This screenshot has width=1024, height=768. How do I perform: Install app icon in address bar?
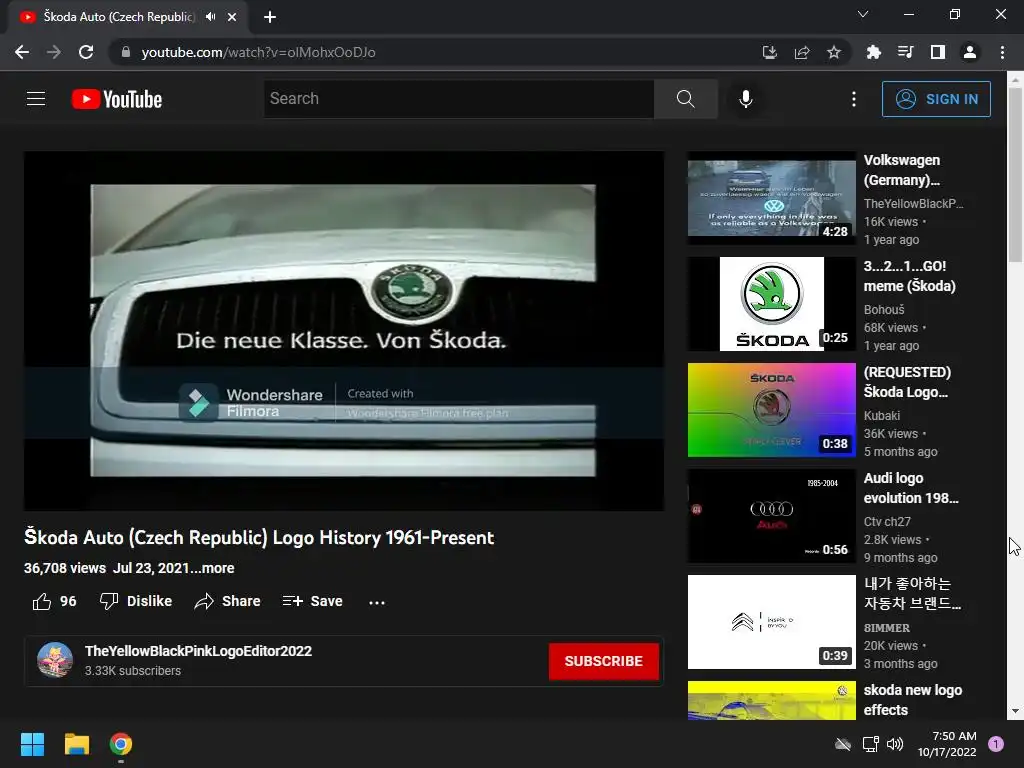[769, 52]
